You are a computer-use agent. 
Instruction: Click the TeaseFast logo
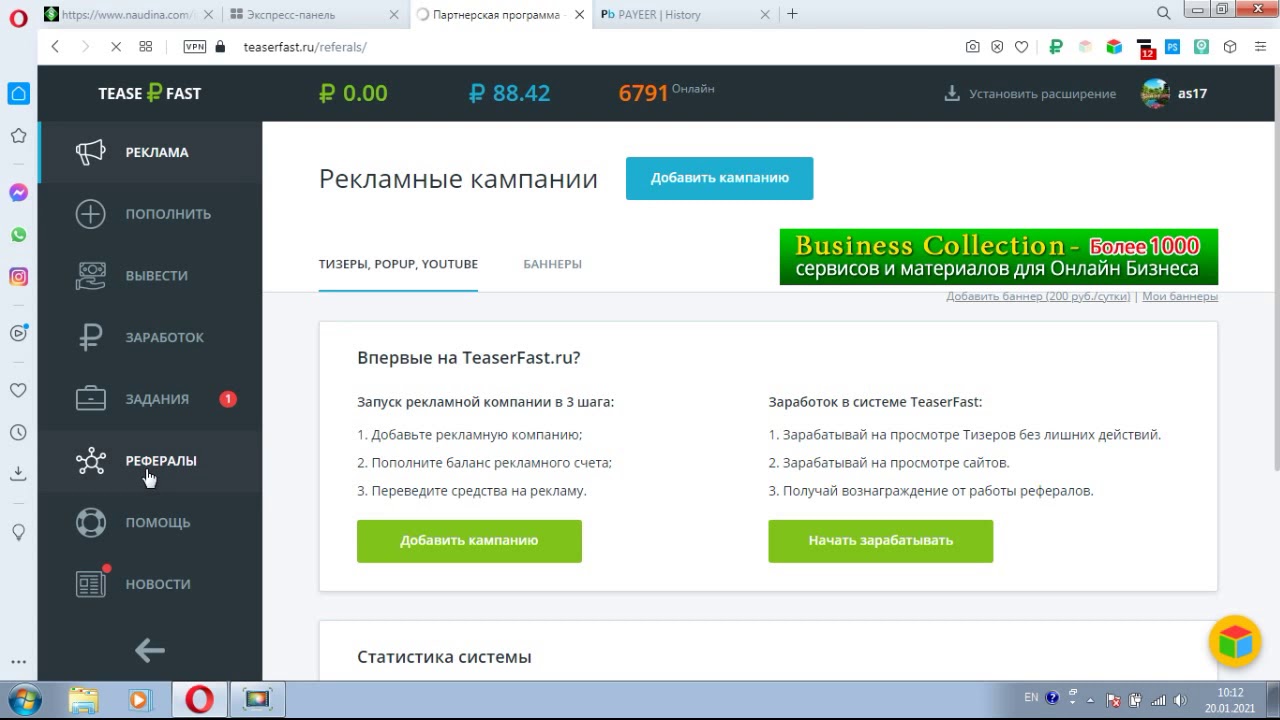click(150, 93)
